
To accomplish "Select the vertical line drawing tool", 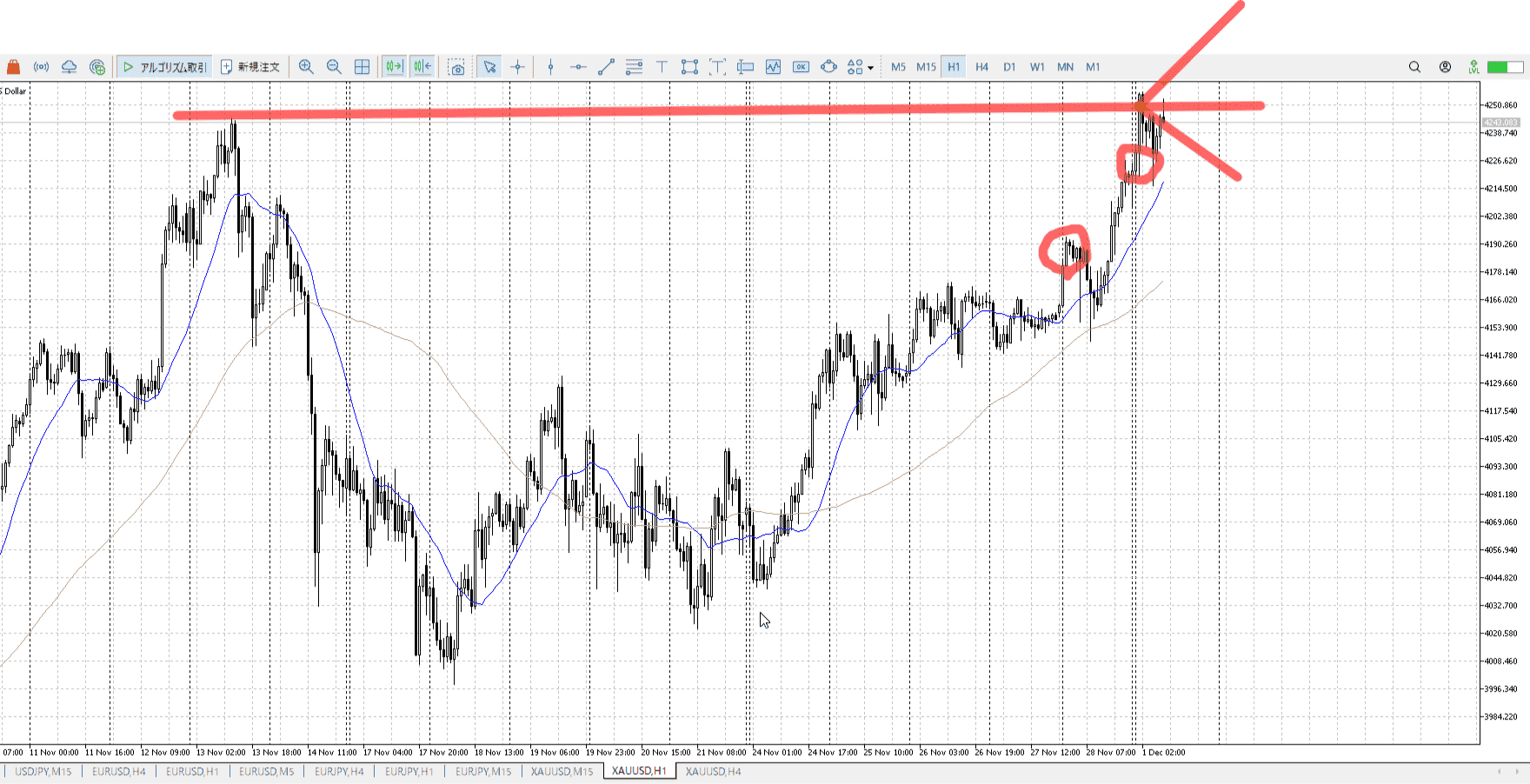I will click(550, 67).
